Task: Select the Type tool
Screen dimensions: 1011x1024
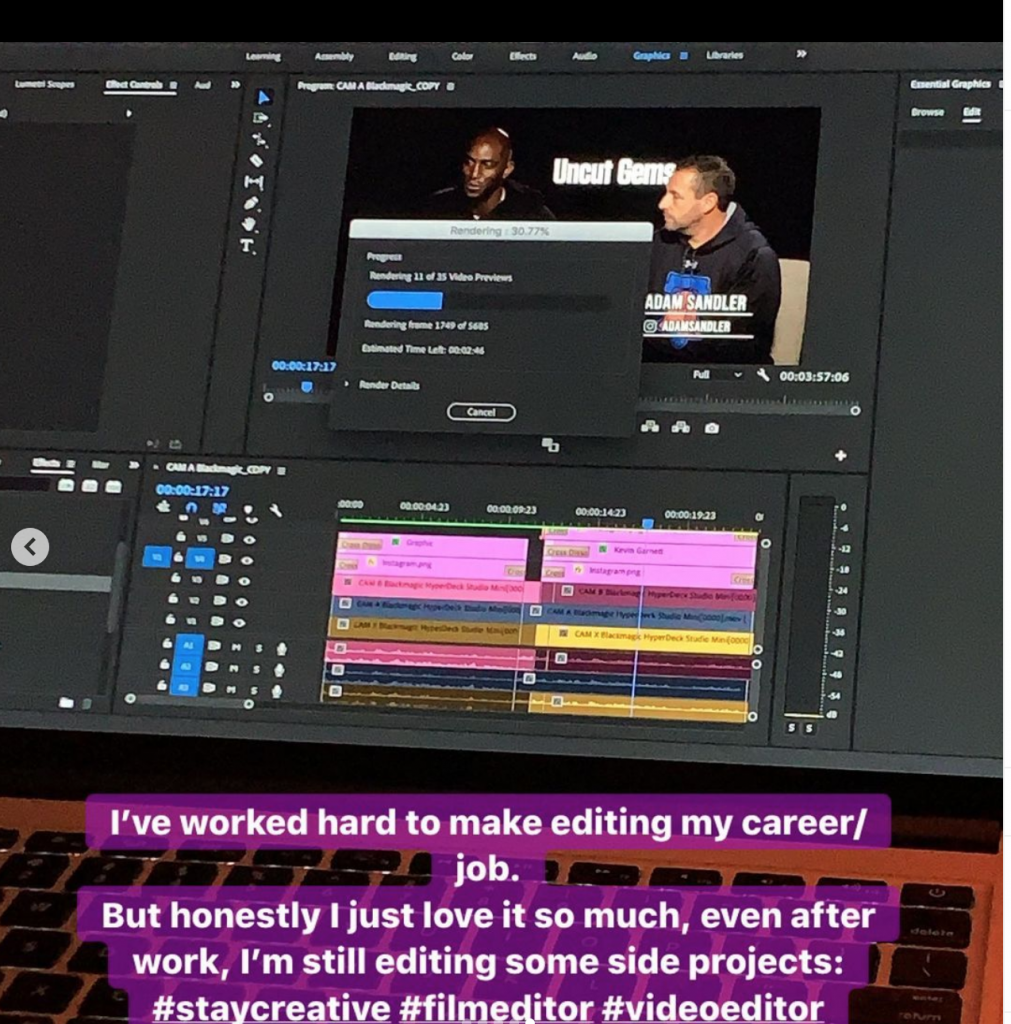Action: 247,246
